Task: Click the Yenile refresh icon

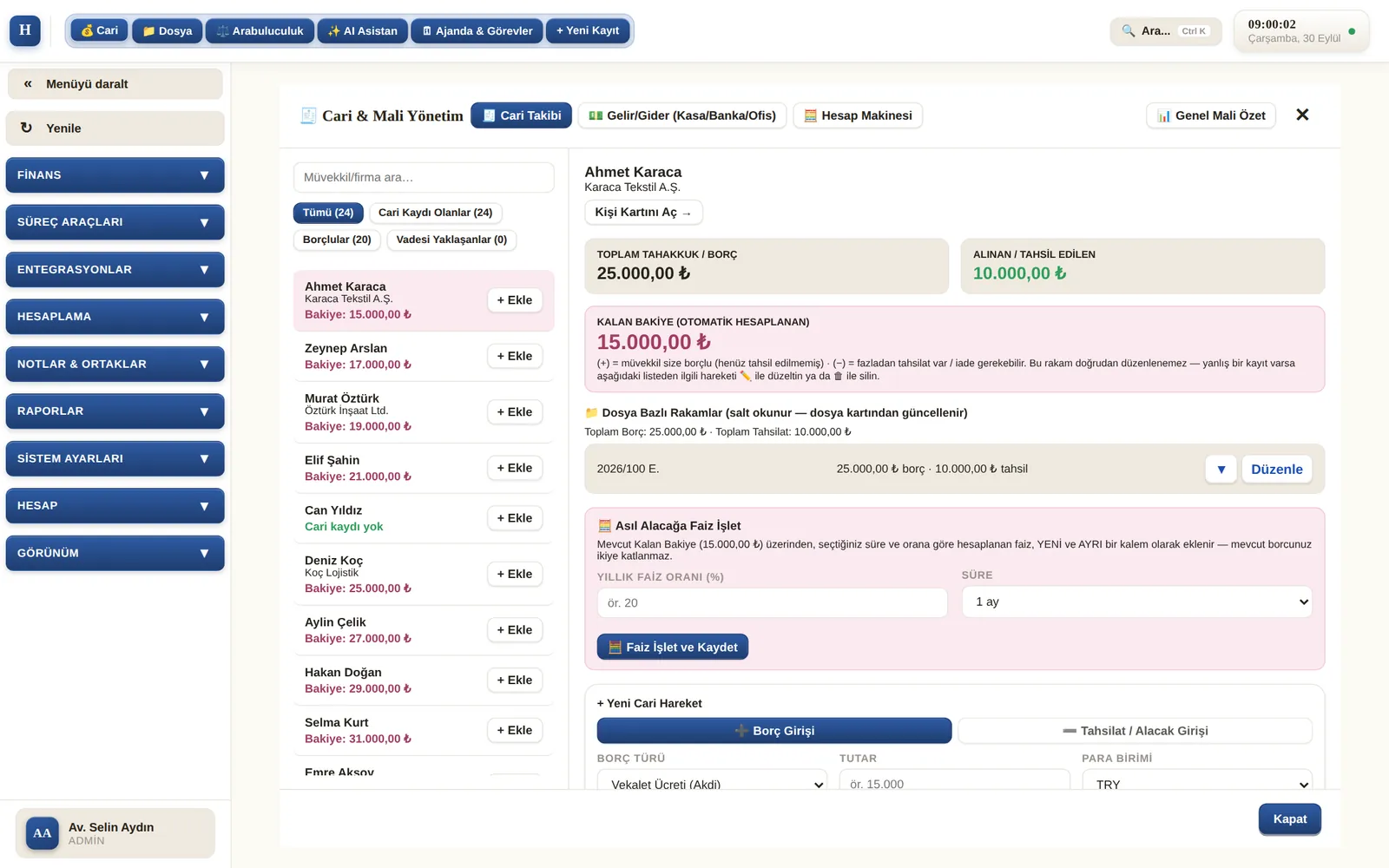Action: point(26,128)
